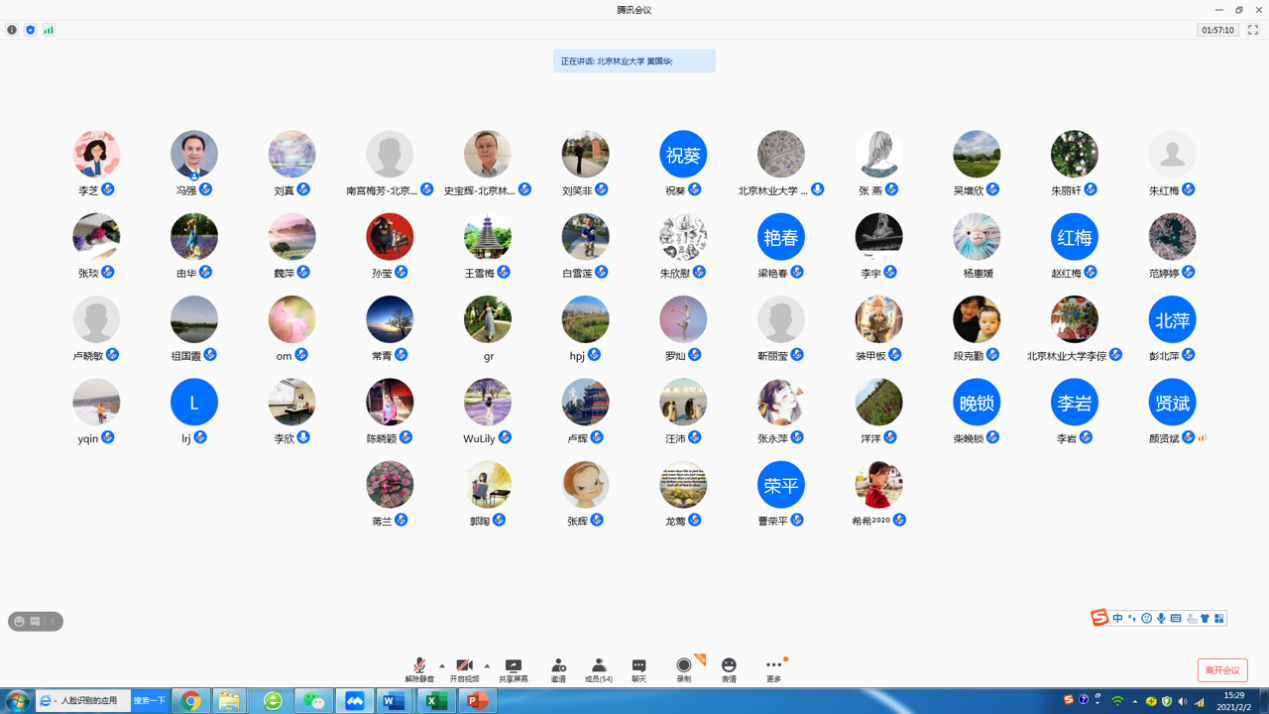The image size is (1269, 714).
Task: Toggle fullscreen mode at the top right
Action: pyautogui.click(x=1253, y=30)
